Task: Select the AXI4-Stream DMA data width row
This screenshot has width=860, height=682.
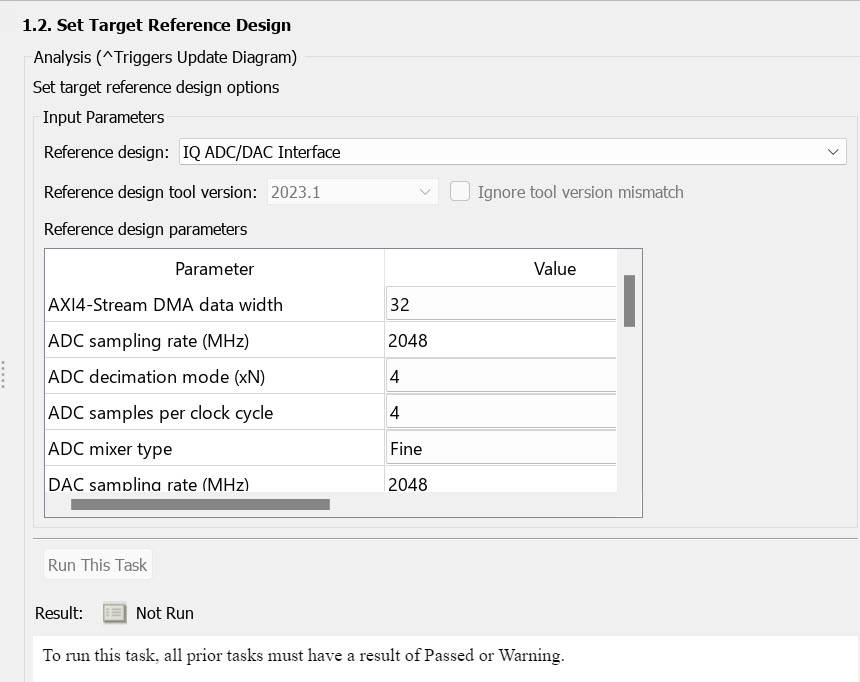Action: 165,305
